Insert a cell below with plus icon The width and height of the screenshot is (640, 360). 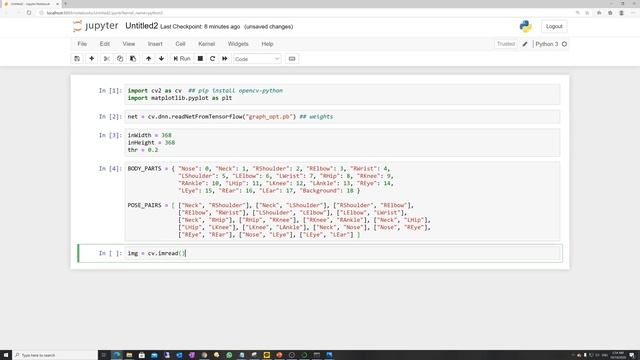coord(91,59)
